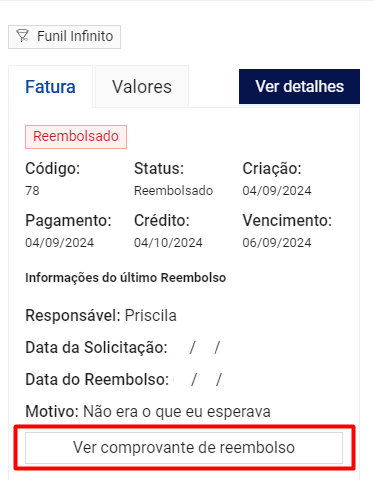This screenshot has width=374, height=480.
Task: Click the Status value Reembolsado text
Action: [x=173, y=191]
